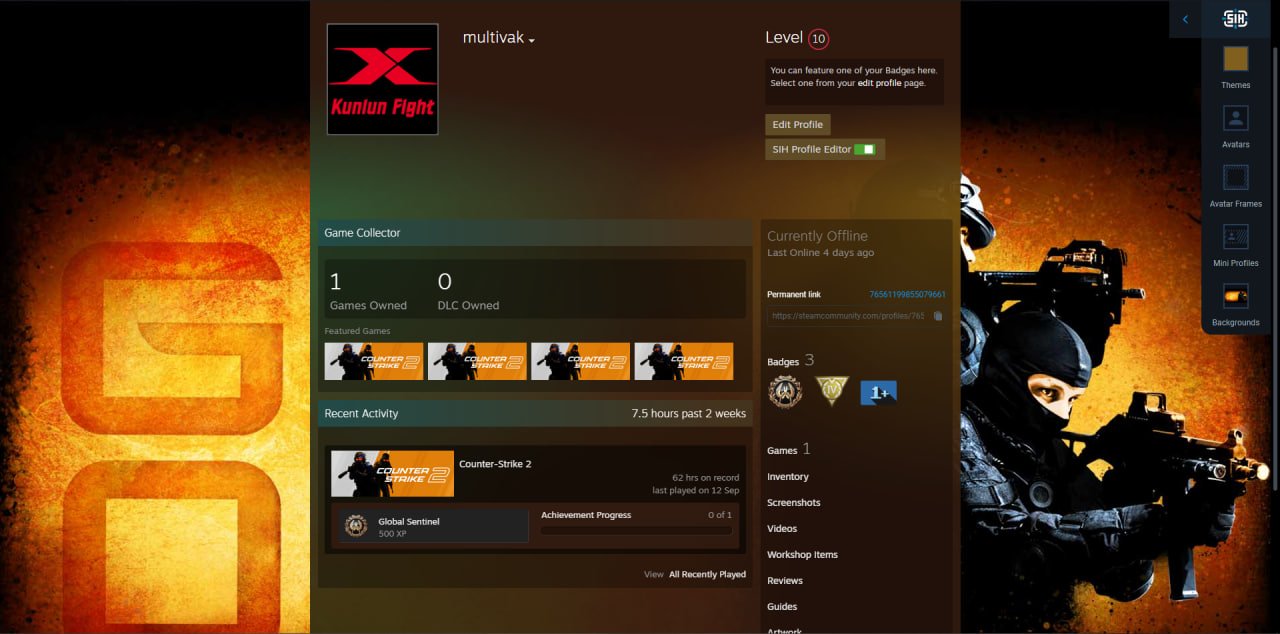Click the Edit Profile button
This screenshot has height=634, width=1280.
click(797, 125)
